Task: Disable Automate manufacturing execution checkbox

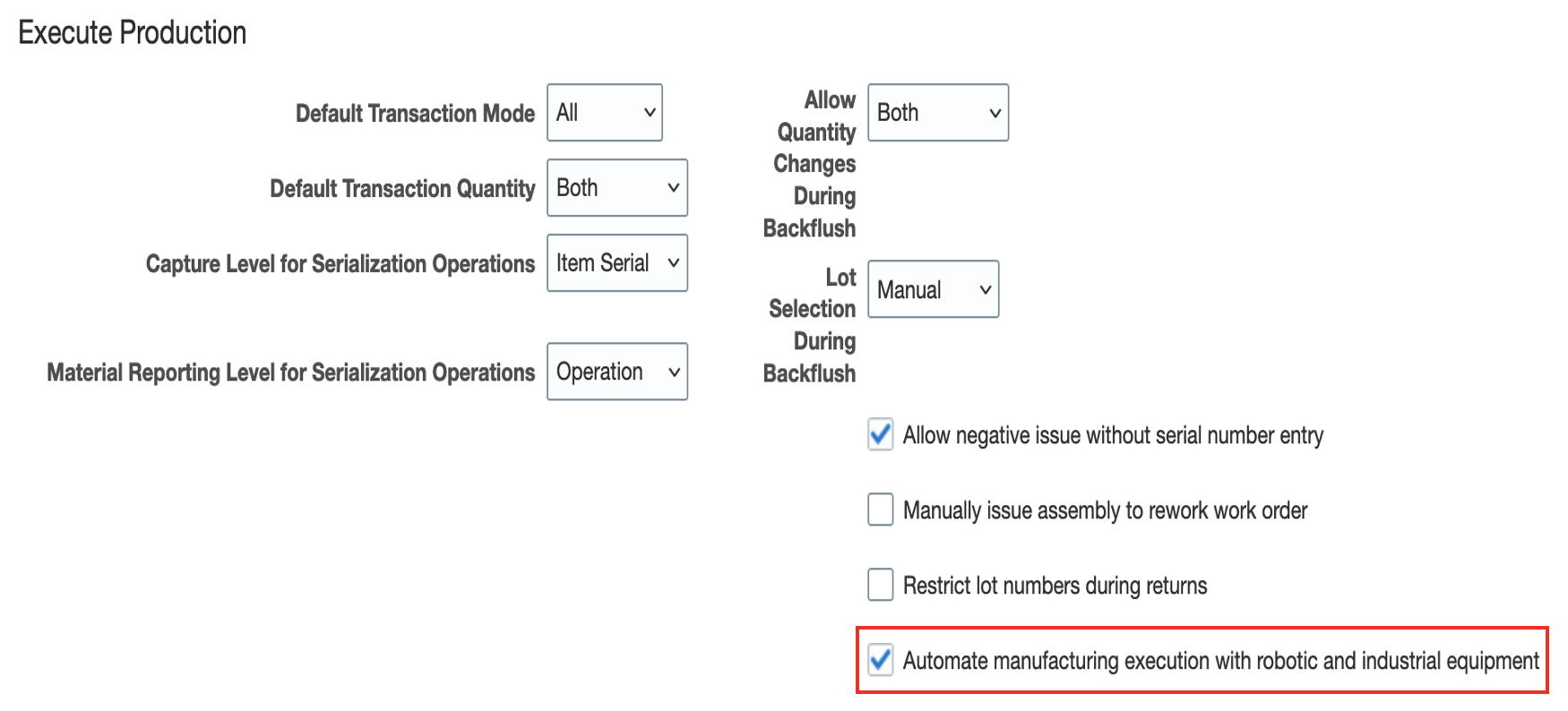Action: point(881,661)
